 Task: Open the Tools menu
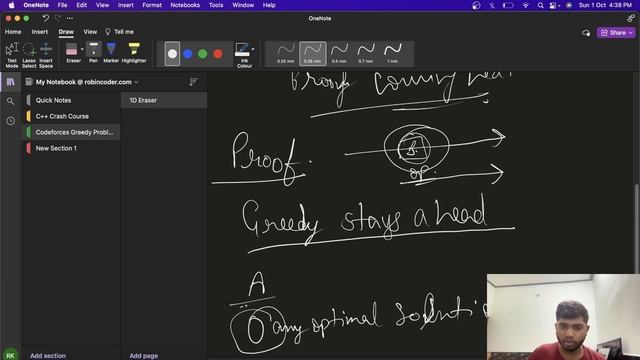216,5
